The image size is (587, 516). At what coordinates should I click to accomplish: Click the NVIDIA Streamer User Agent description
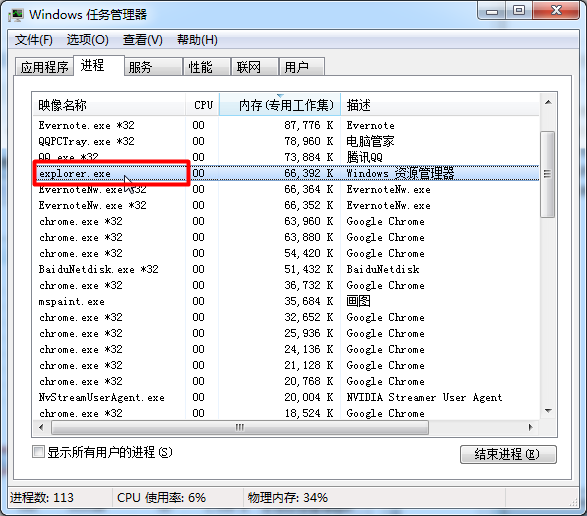point(424,397)
